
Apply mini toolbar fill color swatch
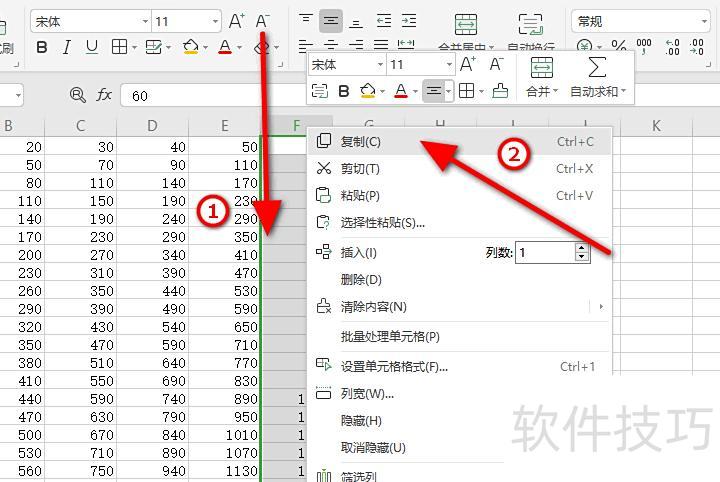(x=368, y=91)
